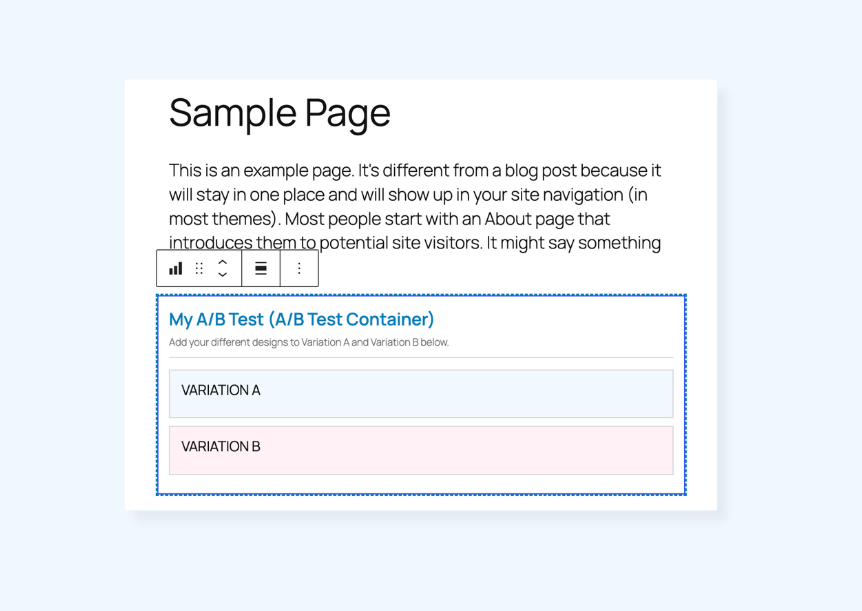This screenshot has height=611, width=862.
Task: Move block up with the up chevron
Action: pos(223,262)
